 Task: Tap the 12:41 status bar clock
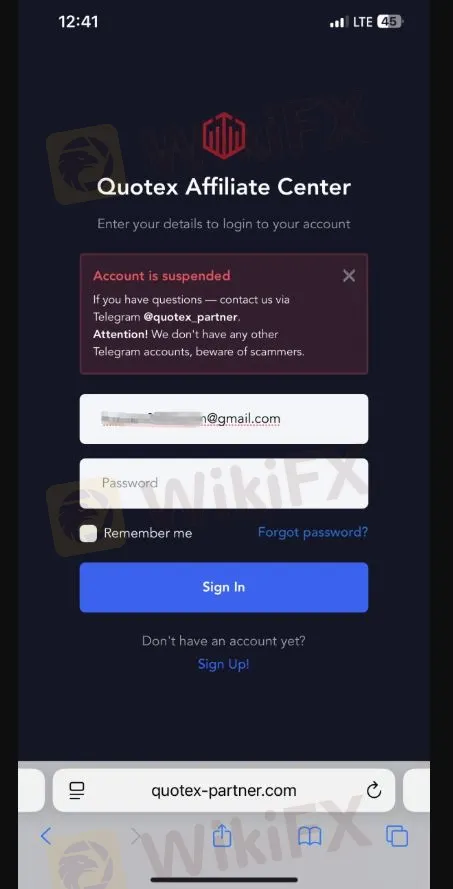[x=78, y=22]
